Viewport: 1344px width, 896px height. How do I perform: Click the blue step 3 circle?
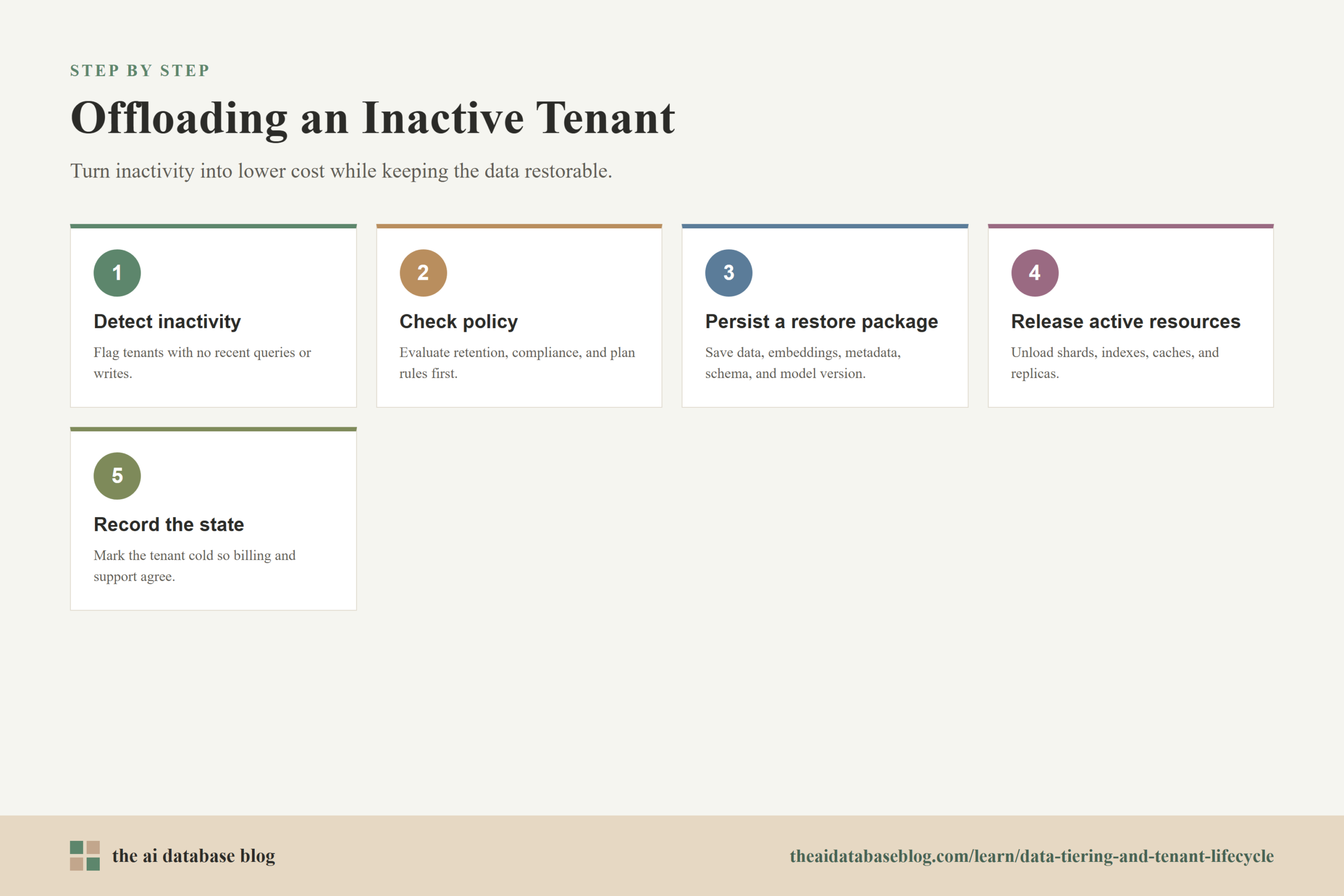coord(729,272)
